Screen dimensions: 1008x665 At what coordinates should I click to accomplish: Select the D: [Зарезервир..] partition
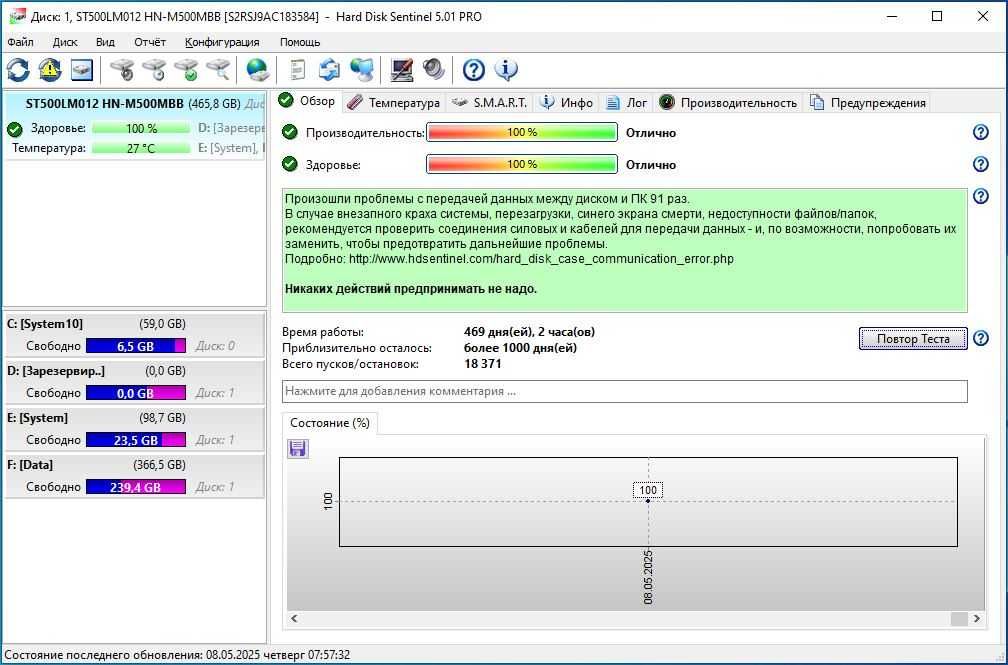click(x=134, y=381)
